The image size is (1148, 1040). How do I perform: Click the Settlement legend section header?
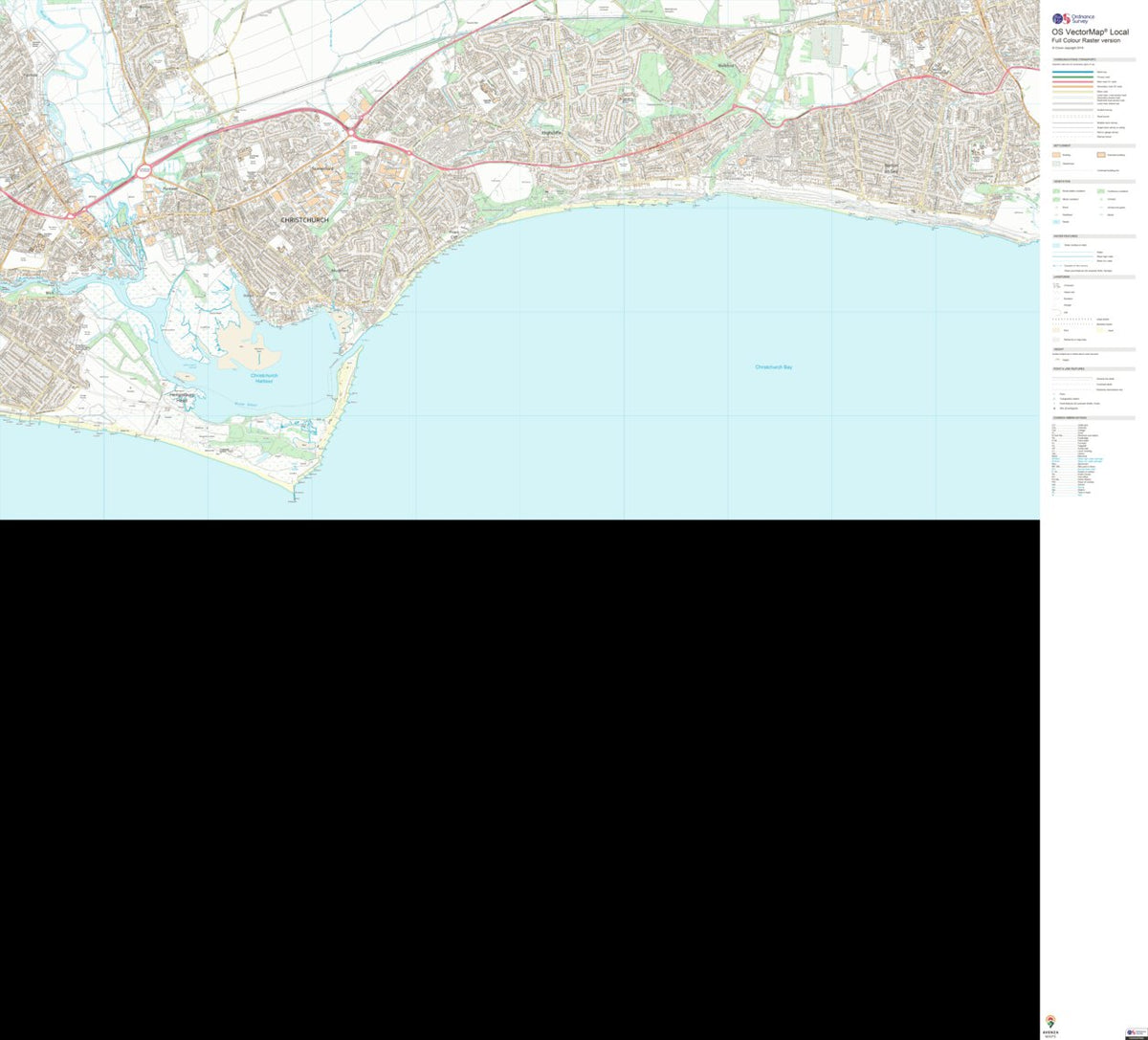tap(1093, 145)
